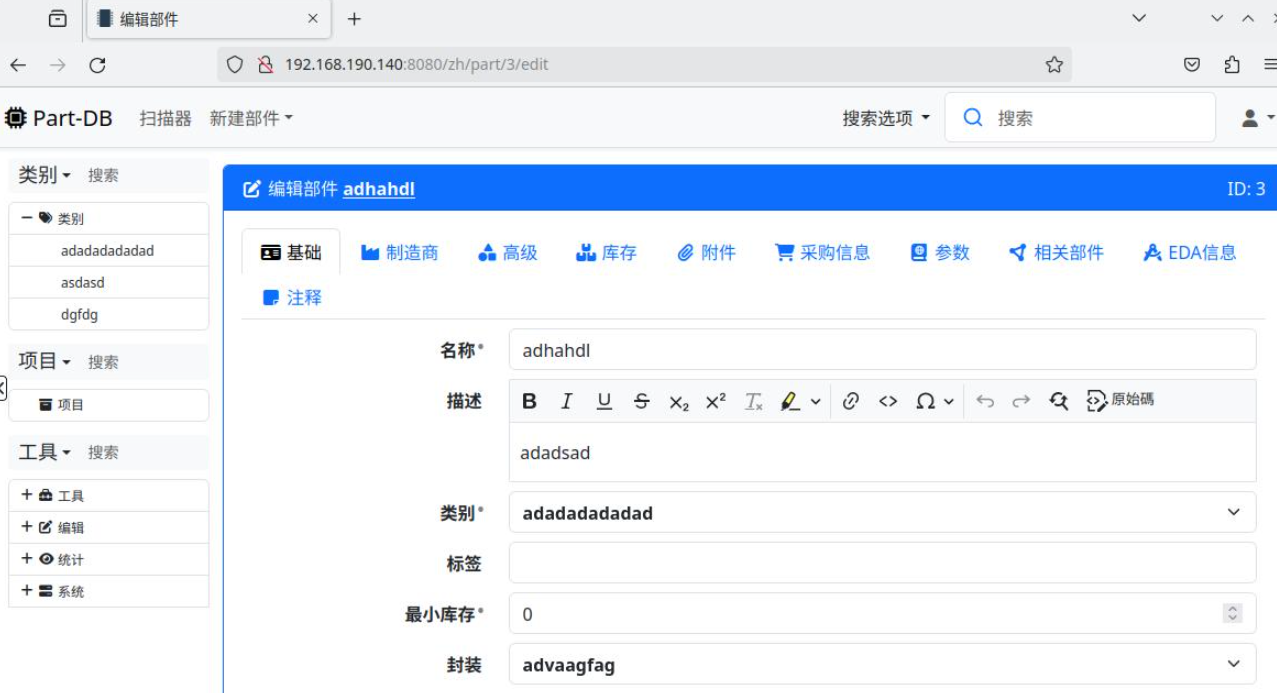Click the navbar 搜索 search field
This screenshot has height=693, width=1277.
pyautogui.click(x=1080, y=118)
